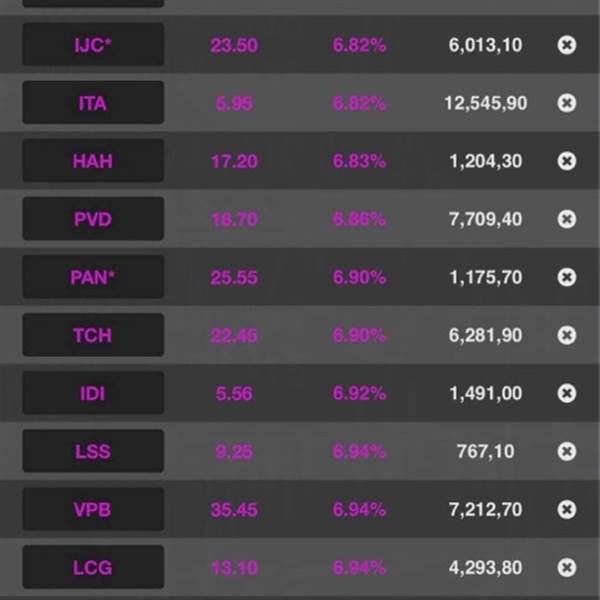Delete HAH stock using X icon
The width and height of the screenshot is (600, 600).
[567, 161]
